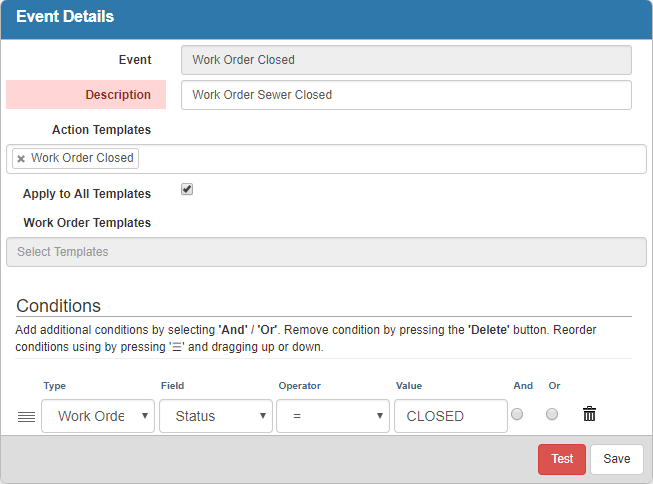Open the Type dropdown showing Work Order
653x484 pixels.
tap(98, 416)
